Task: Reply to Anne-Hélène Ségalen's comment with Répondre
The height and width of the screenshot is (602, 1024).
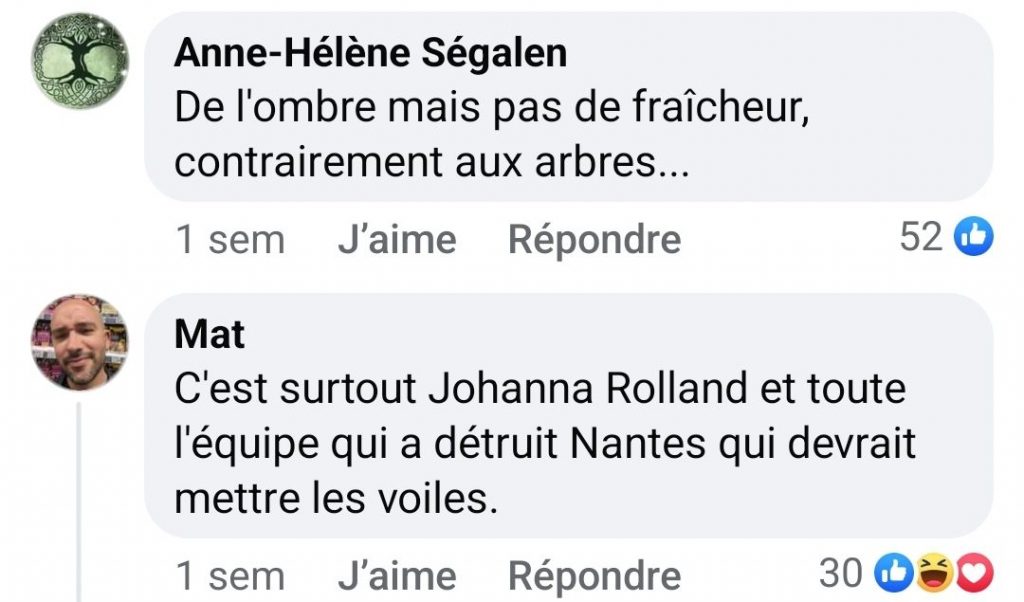Action: [594, 240]
